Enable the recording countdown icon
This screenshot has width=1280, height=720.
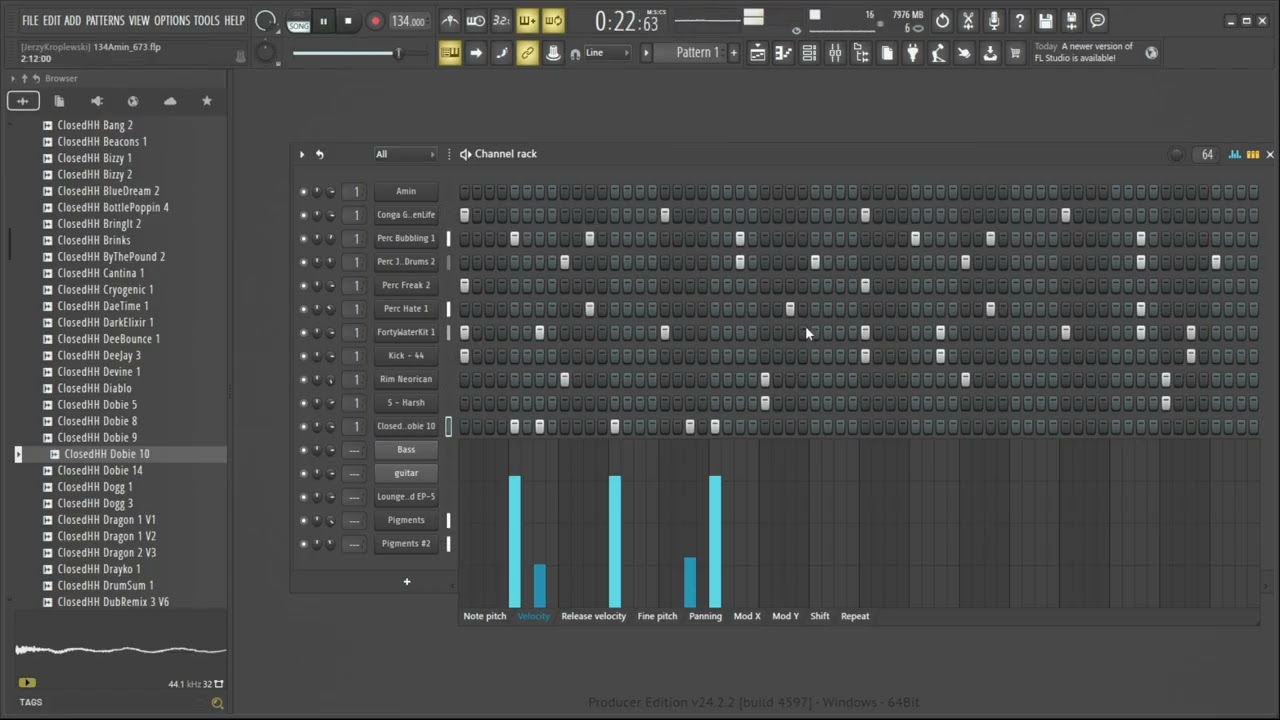click(501, 20)
